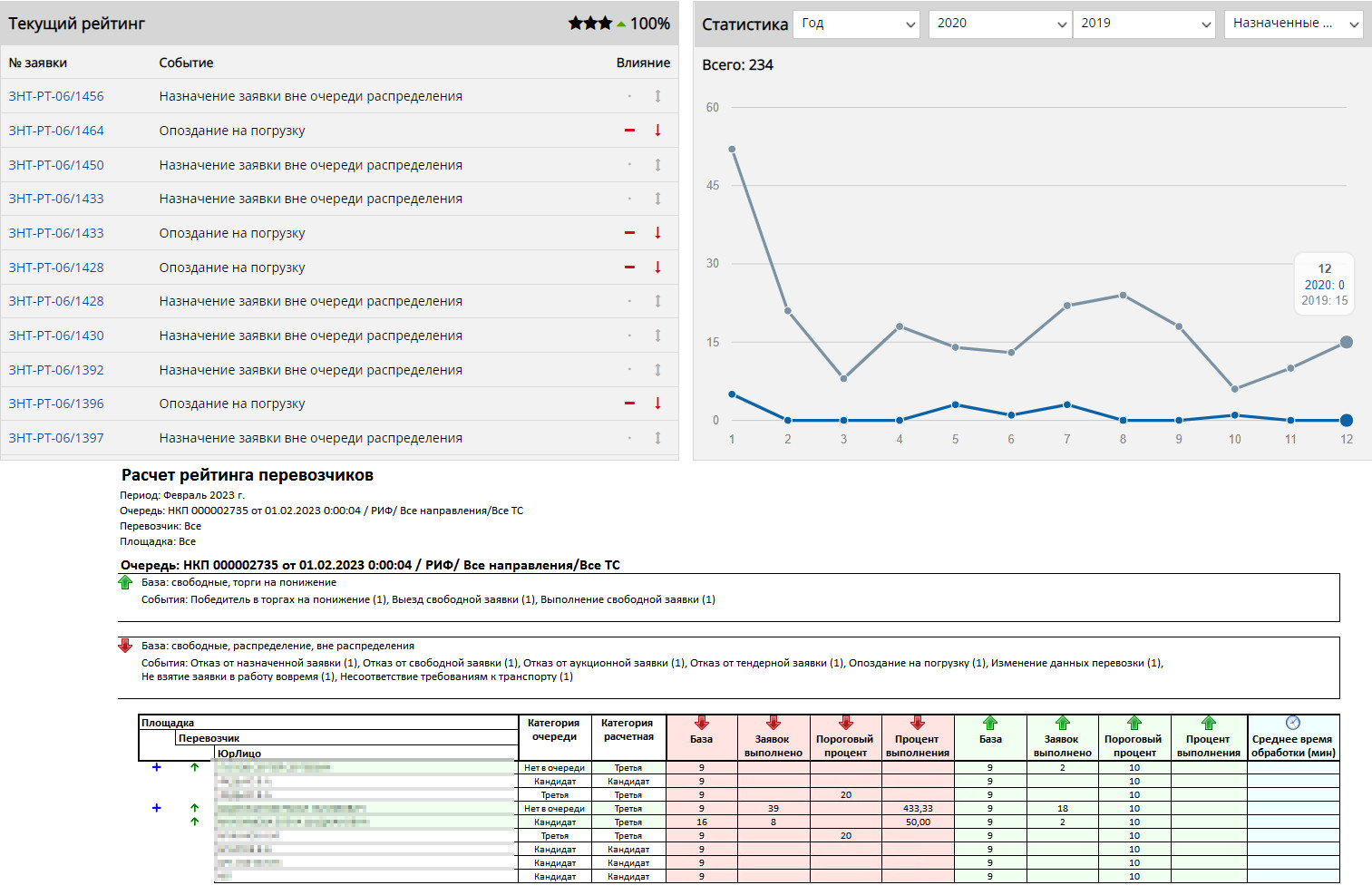Click the '39' cell under Заявок выполнено
This screenshot has height=895, width=1372.
(x=774, y=808)
